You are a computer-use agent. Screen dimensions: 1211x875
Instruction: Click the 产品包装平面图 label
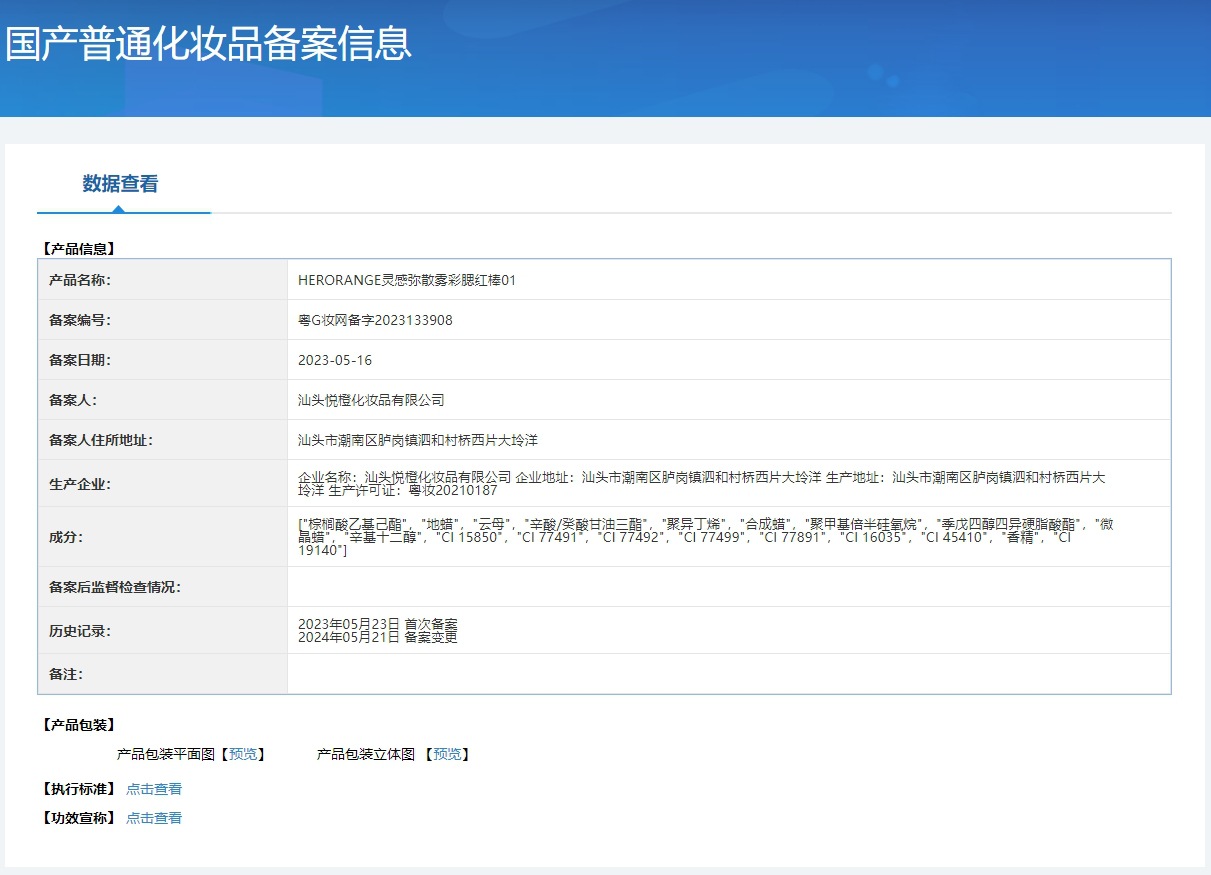(x=166, y=754)
